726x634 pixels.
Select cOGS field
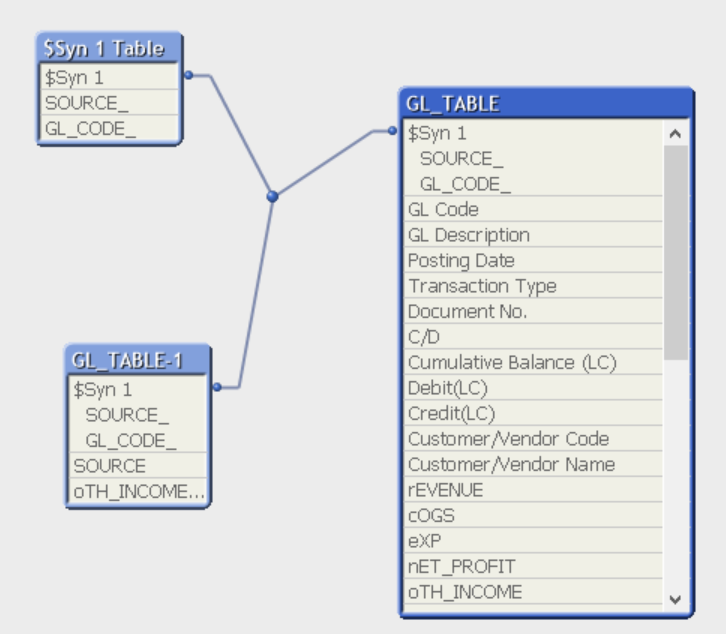tap(533, 515)
